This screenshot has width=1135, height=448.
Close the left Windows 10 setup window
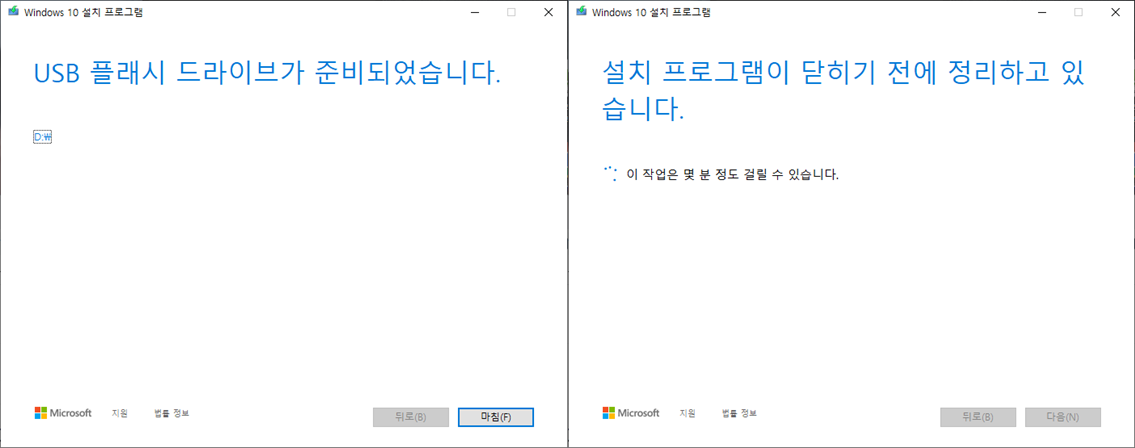548,12
